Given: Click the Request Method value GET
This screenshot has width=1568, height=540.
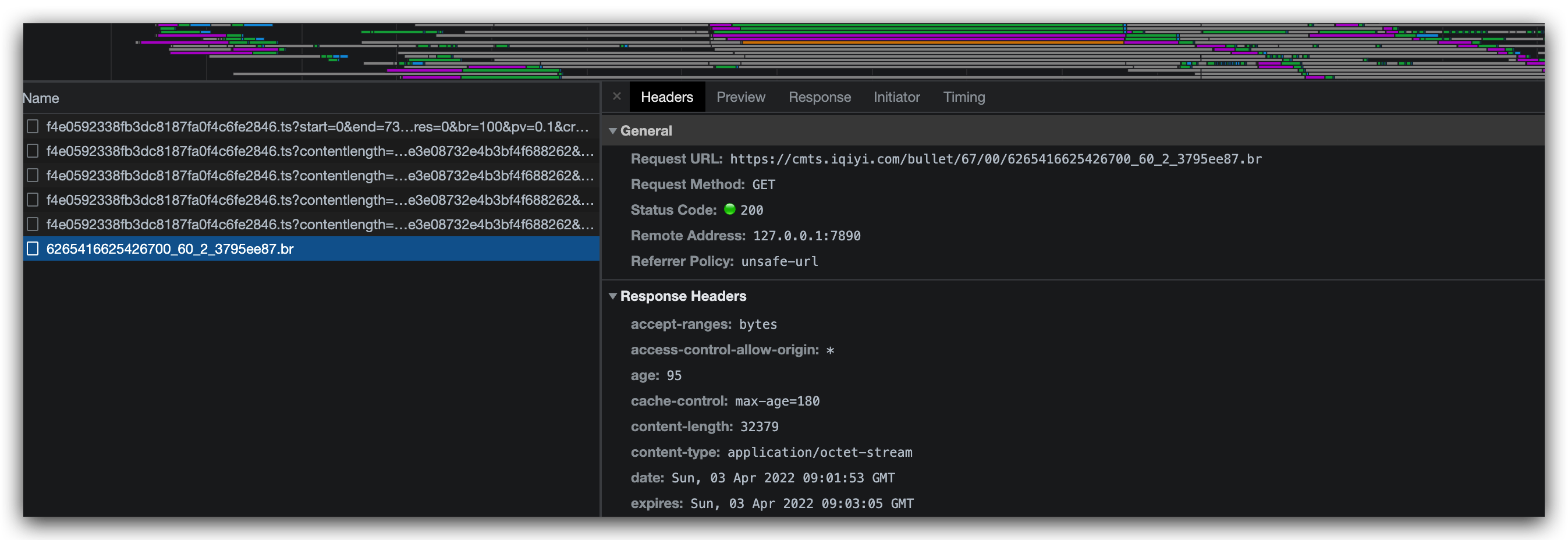Looking at the screenshot, I should [x=763, y=185].
